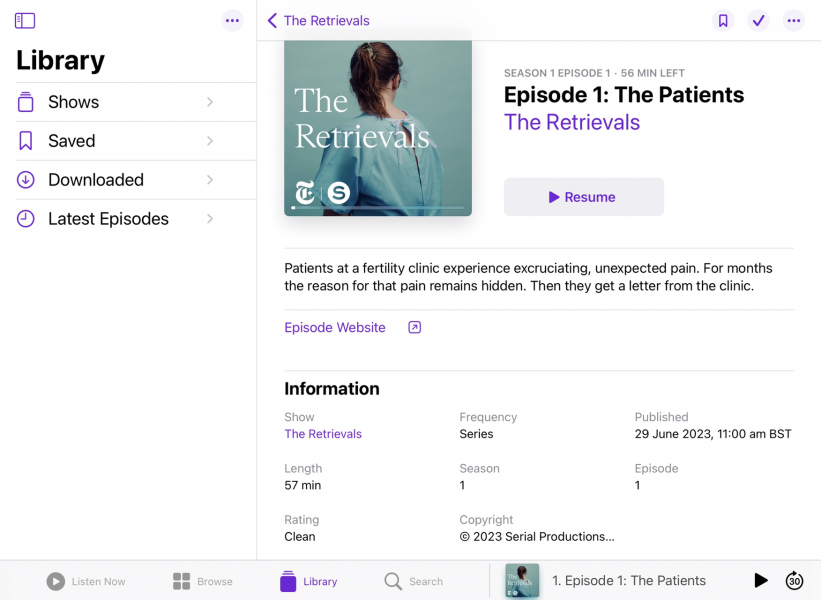Click the '57 min' length value
Image resolution: width=821 pixels, height=600 pixels.
[303, 485]
